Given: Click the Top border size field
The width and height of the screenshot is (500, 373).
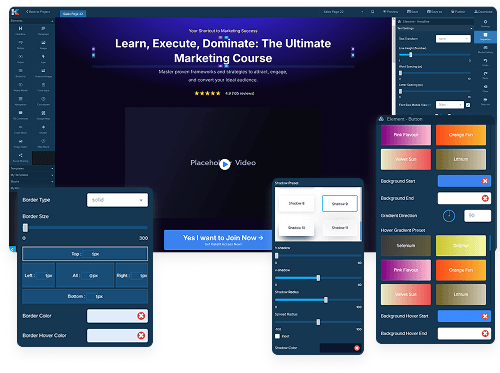Looking at the screenshot, I should tap(85, 254).
